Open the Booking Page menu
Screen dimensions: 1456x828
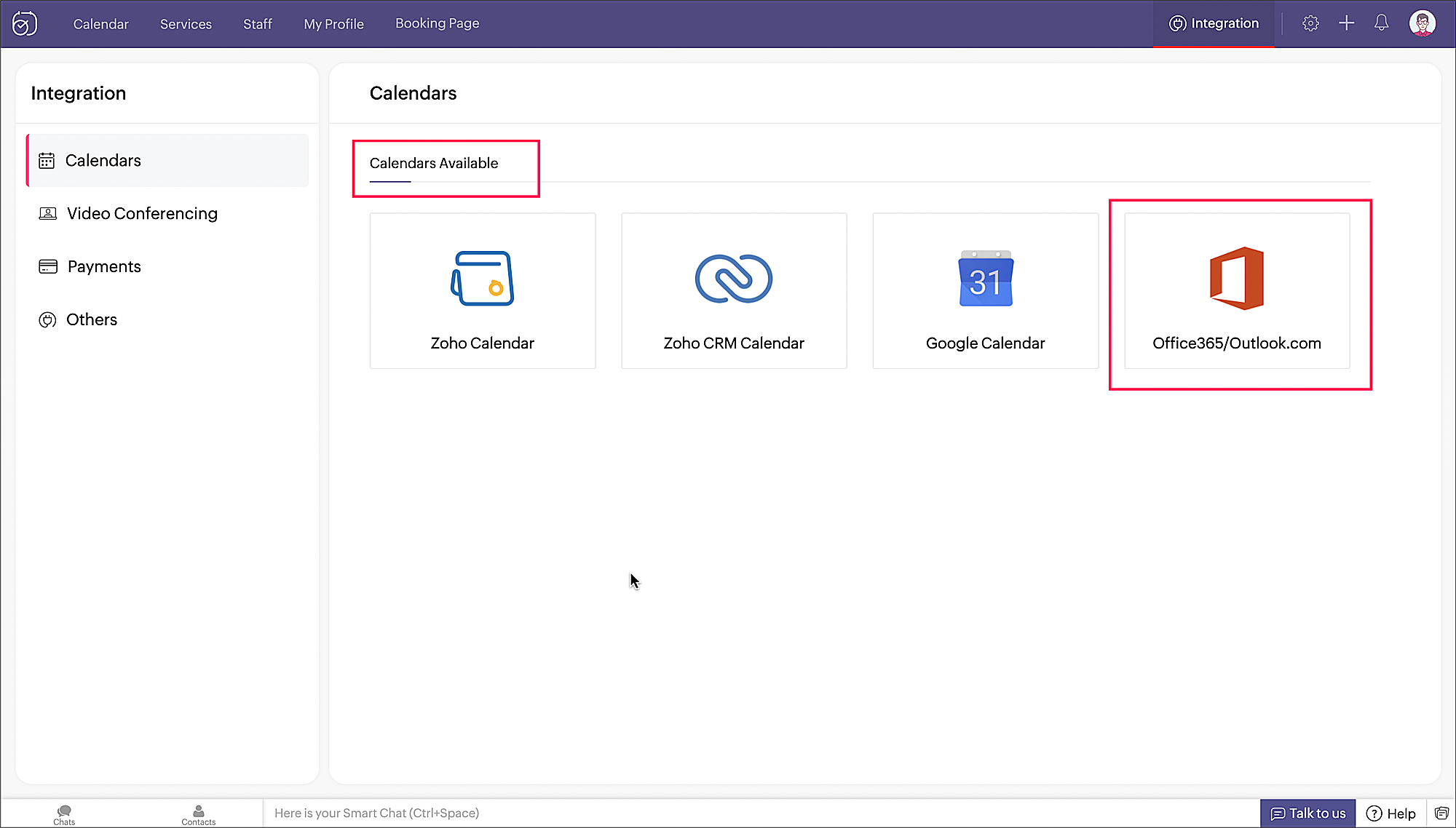[x=437, y=23]
